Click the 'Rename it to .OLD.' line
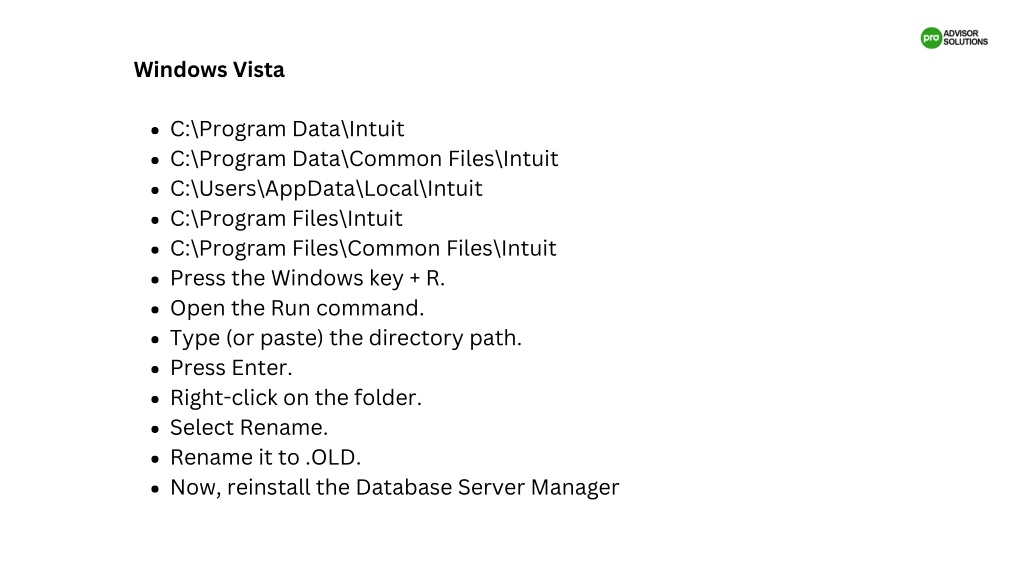1024x576 pixels. coord(266,458)
